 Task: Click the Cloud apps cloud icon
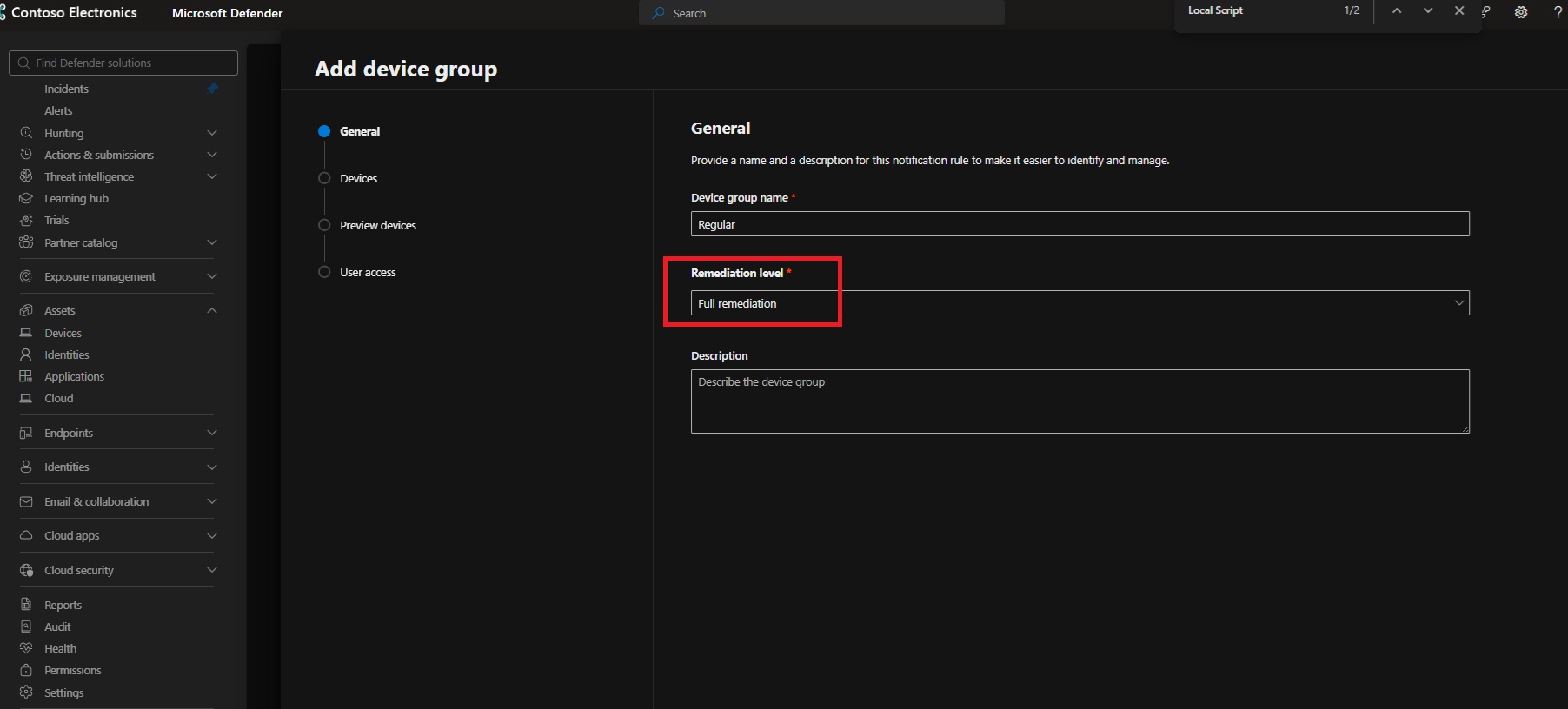click(x=26, y=535)
